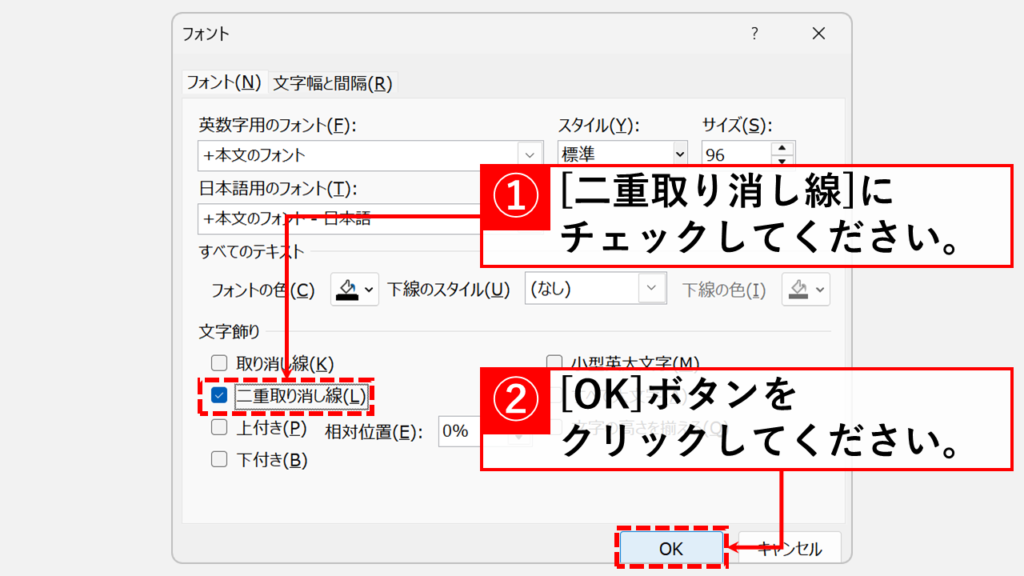Expand the 下線のスタイル dropdown
Screen dimensions: 1024x576
pyautogui.click(x=652, y=290)
